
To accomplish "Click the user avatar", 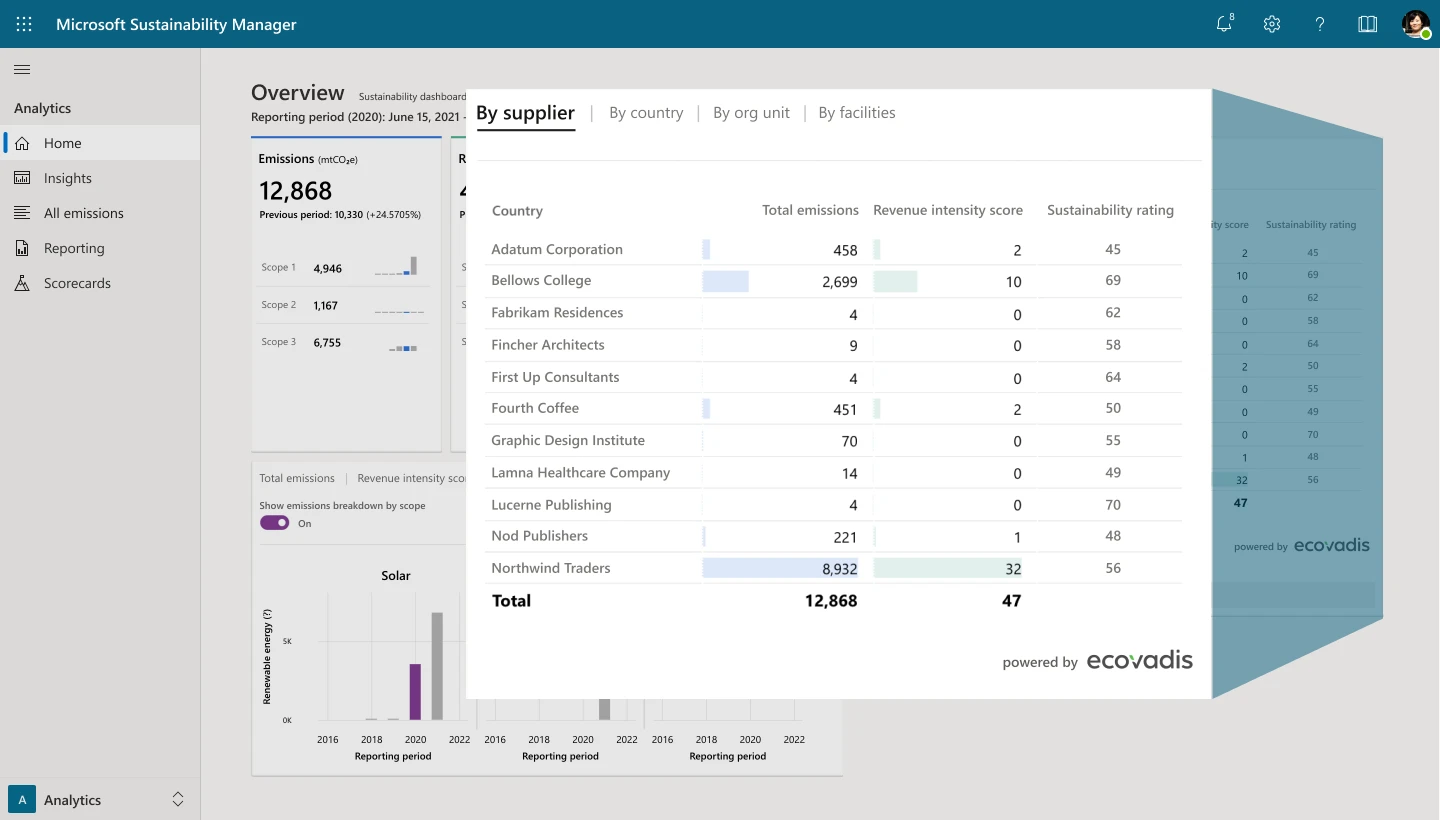I will (1415, 23).
